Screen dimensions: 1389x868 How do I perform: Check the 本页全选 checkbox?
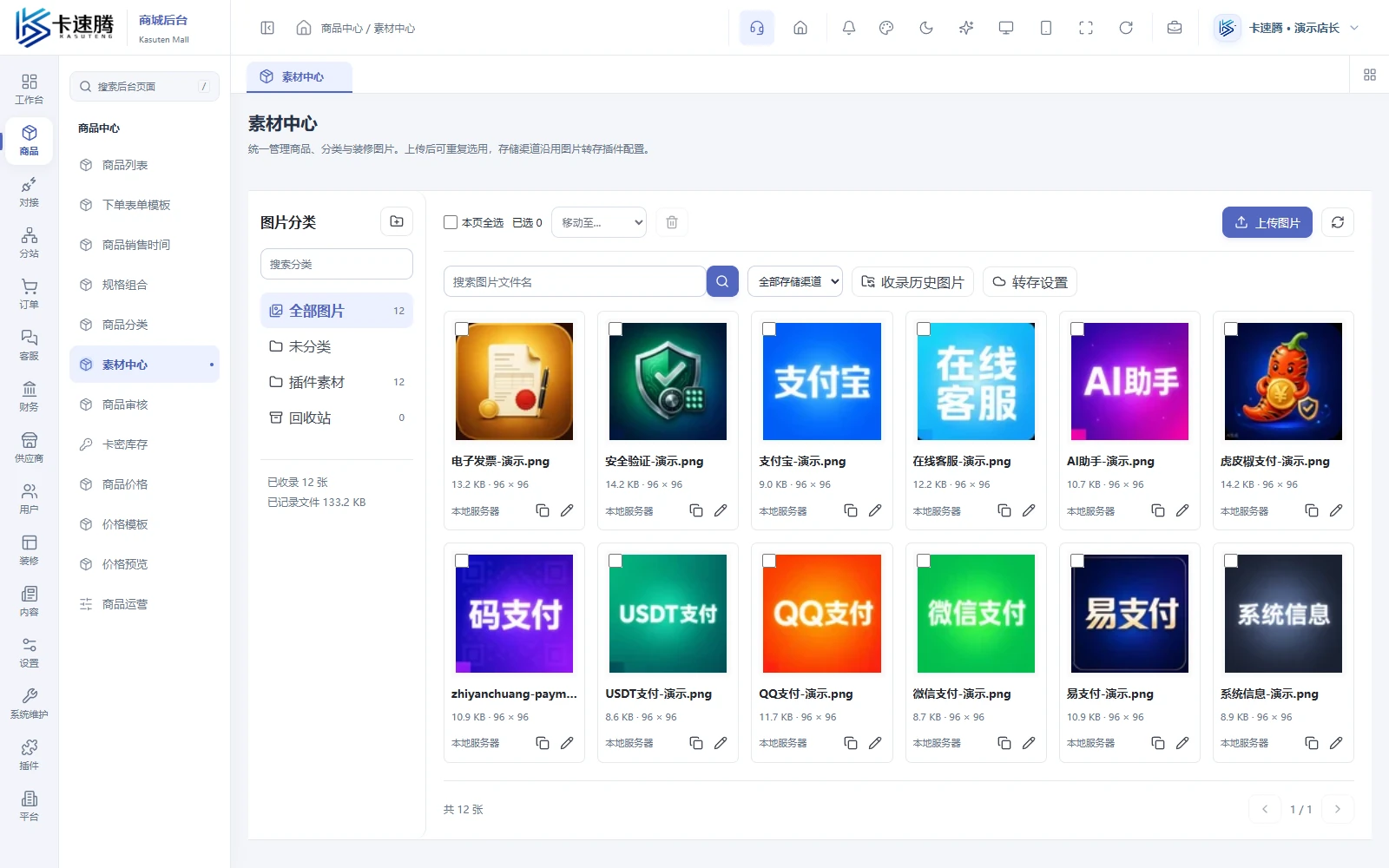point(451,222)
